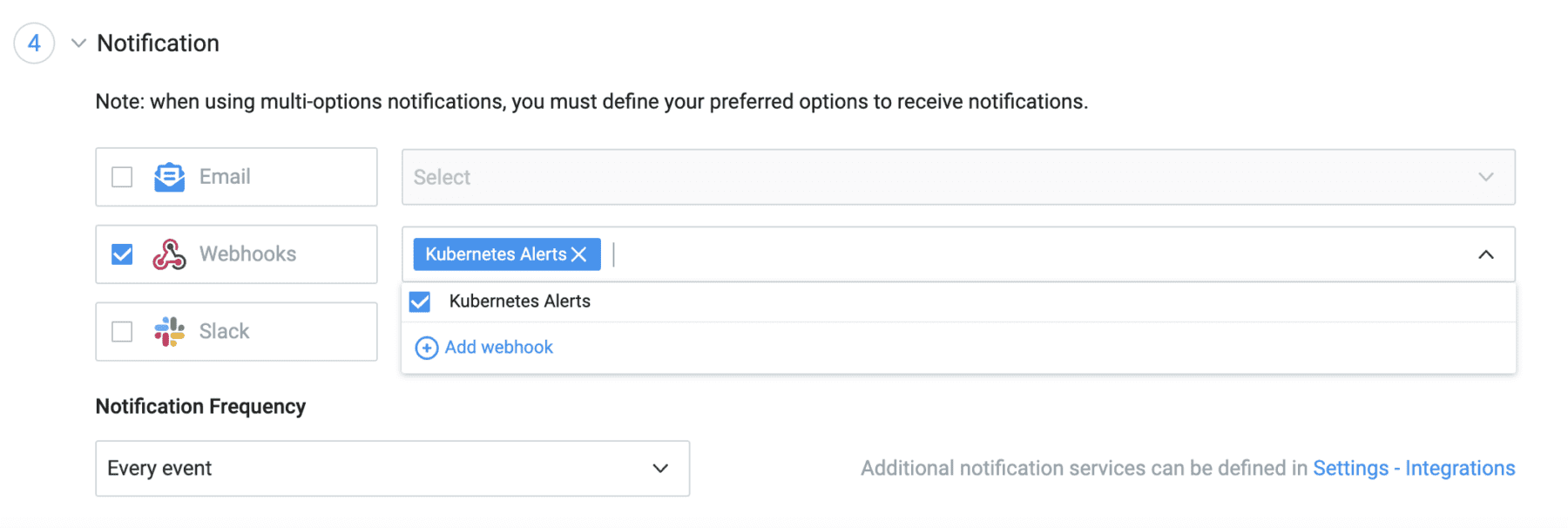
Task: Click the Notification section header
Action: point(158,43)
